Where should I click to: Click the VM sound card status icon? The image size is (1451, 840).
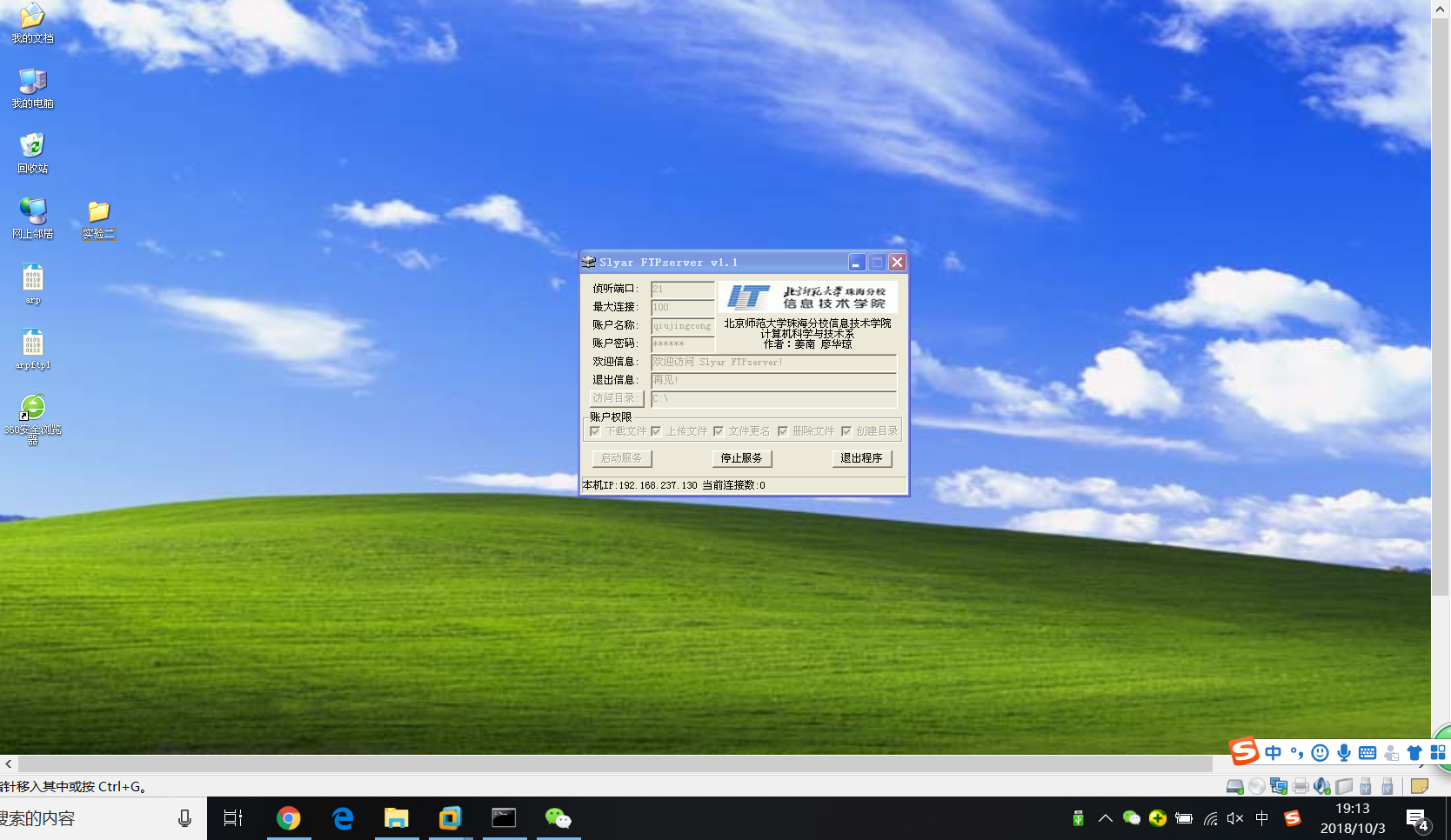pos(1322,787)
